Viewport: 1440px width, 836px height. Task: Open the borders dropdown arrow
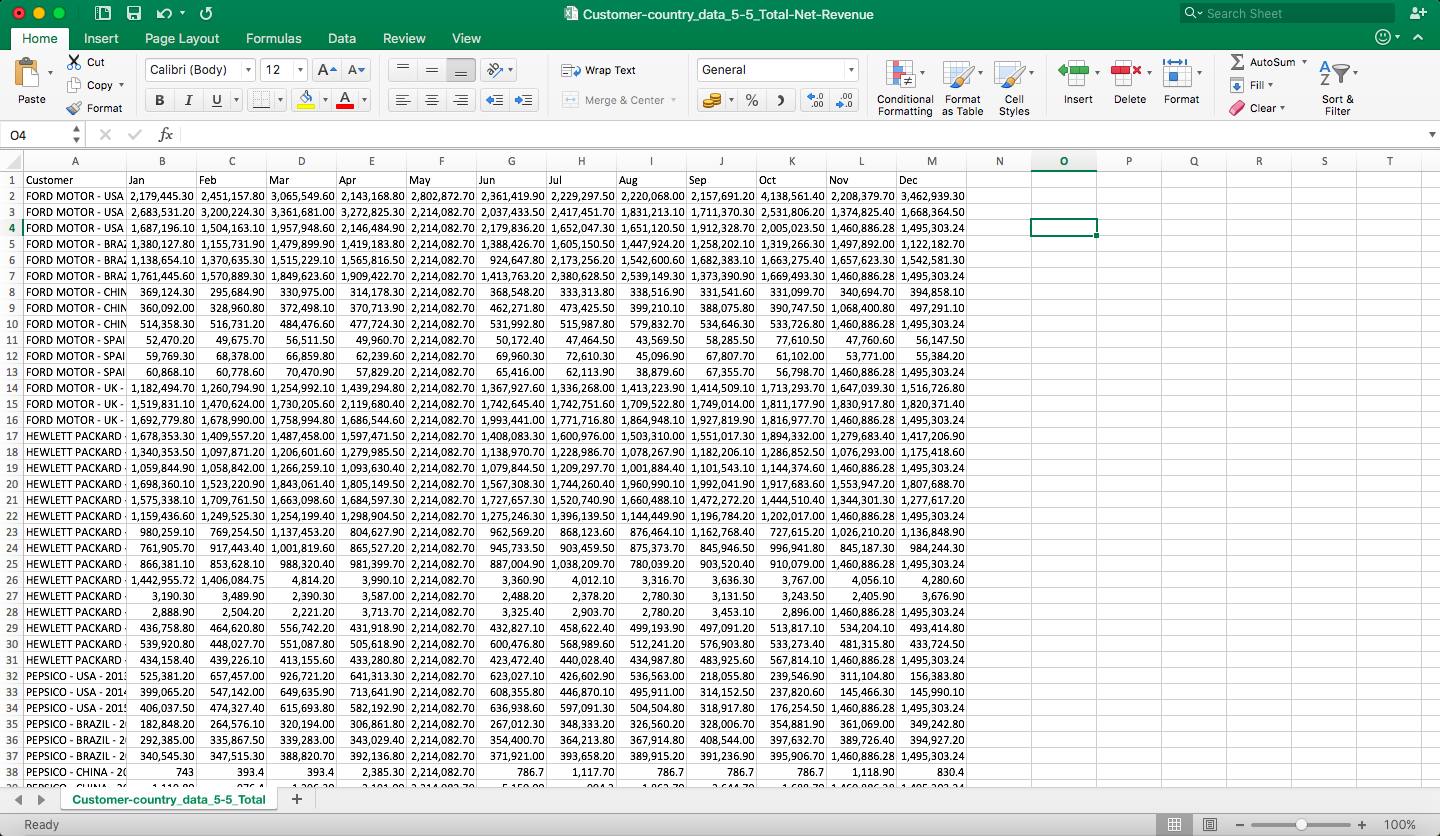tap(279, 100)
